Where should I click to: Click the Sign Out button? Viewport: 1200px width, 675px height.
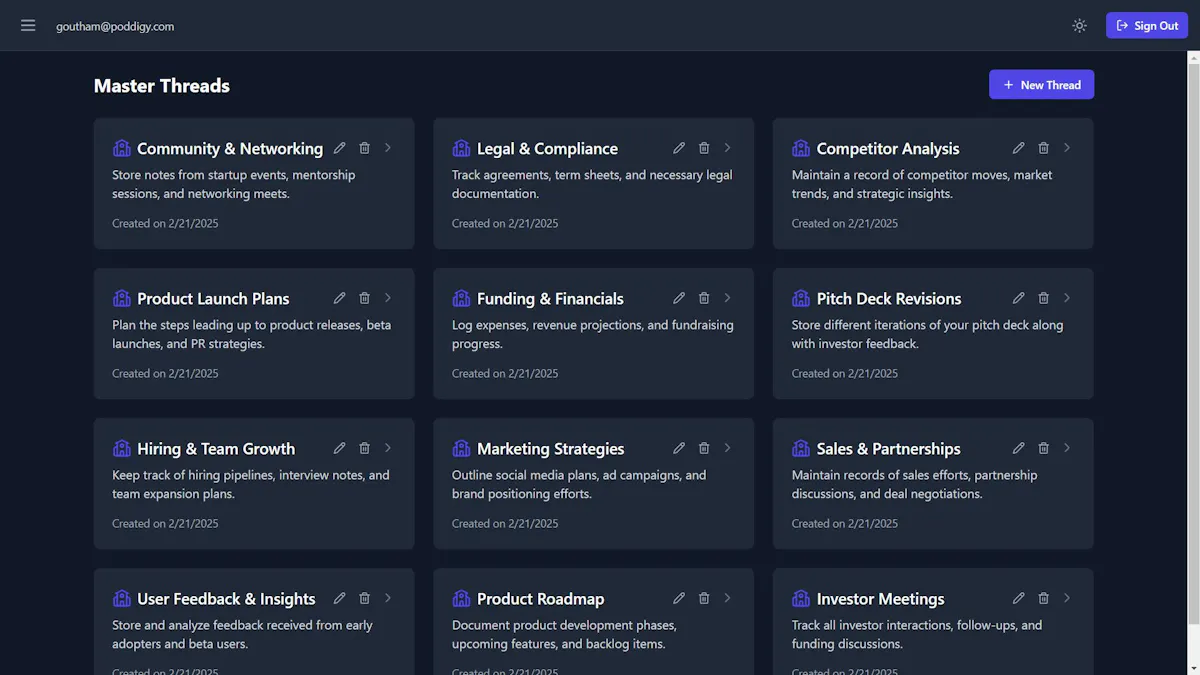1147,25
